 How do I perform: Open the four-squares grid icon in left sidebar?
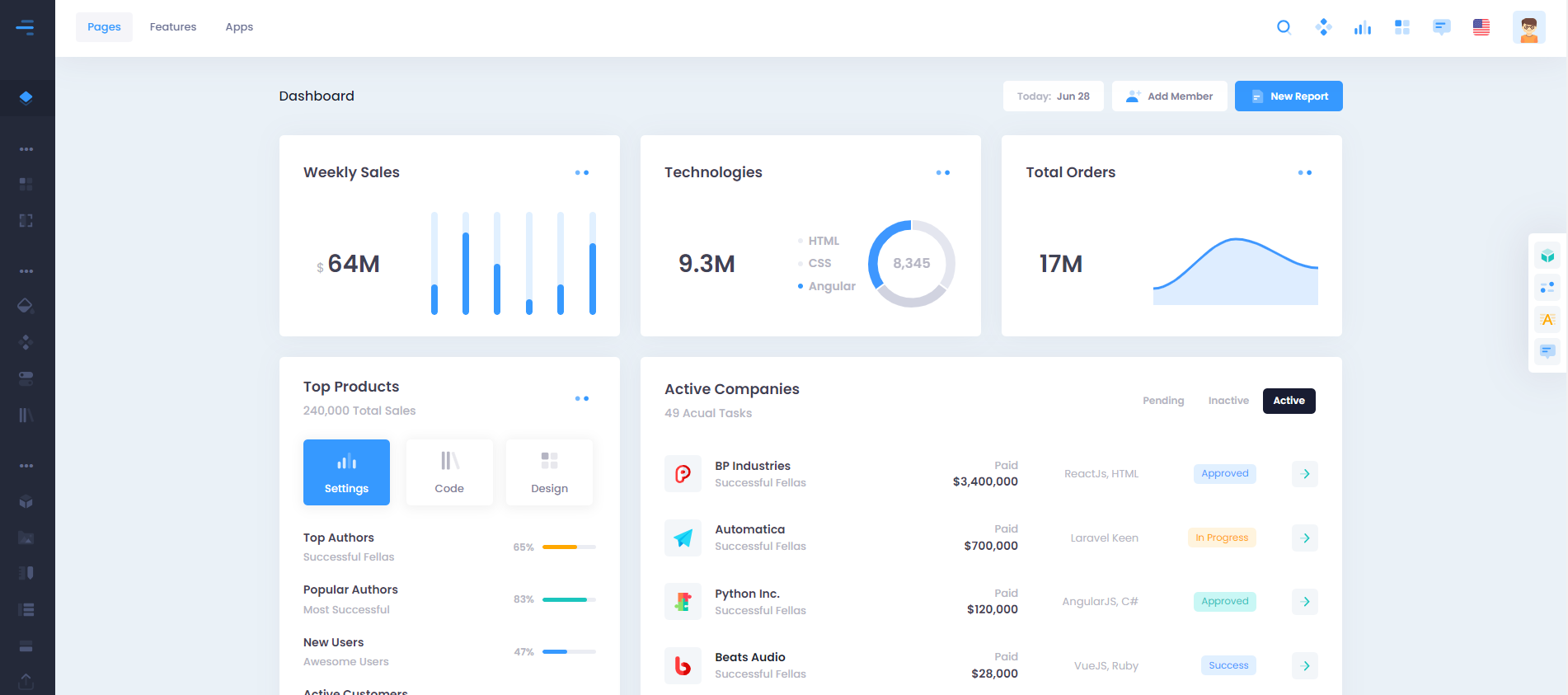26,184
